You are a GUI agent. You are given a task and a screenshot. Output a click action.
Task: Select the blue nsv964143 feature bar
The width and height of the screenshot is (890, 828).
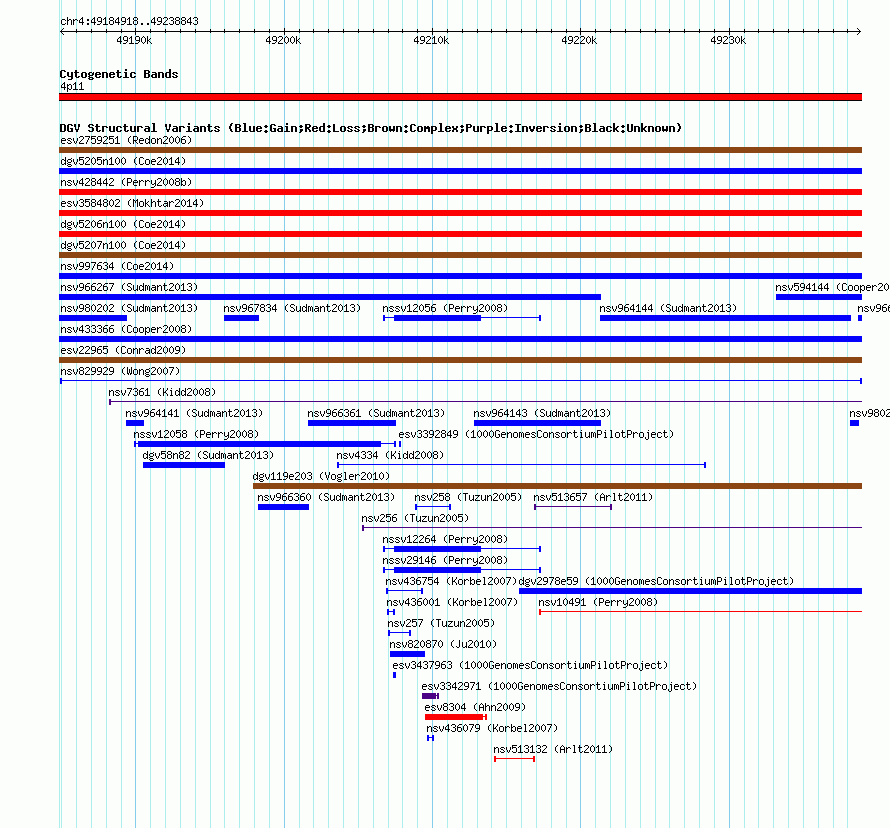[x=537, y=423]
